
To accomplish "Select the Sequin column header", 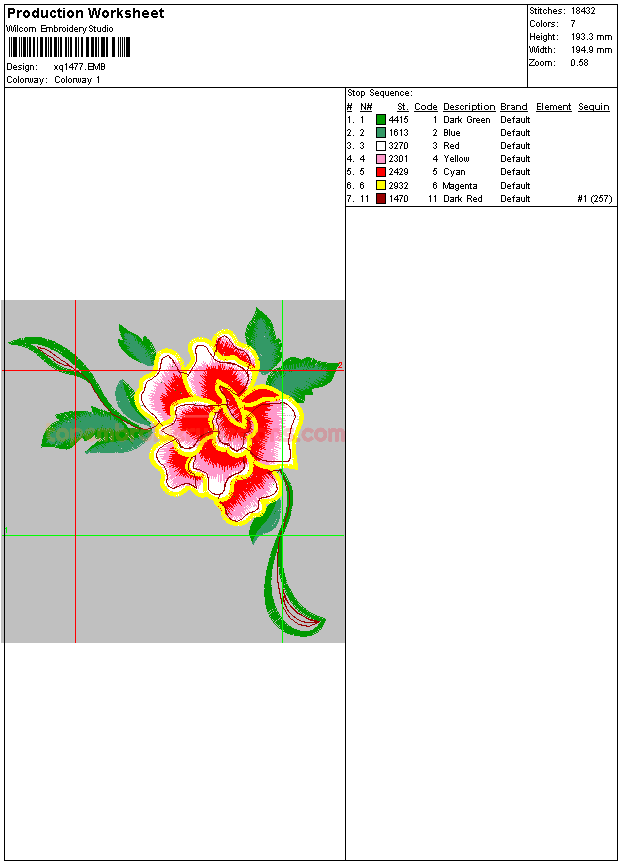I will pos(593,107).
